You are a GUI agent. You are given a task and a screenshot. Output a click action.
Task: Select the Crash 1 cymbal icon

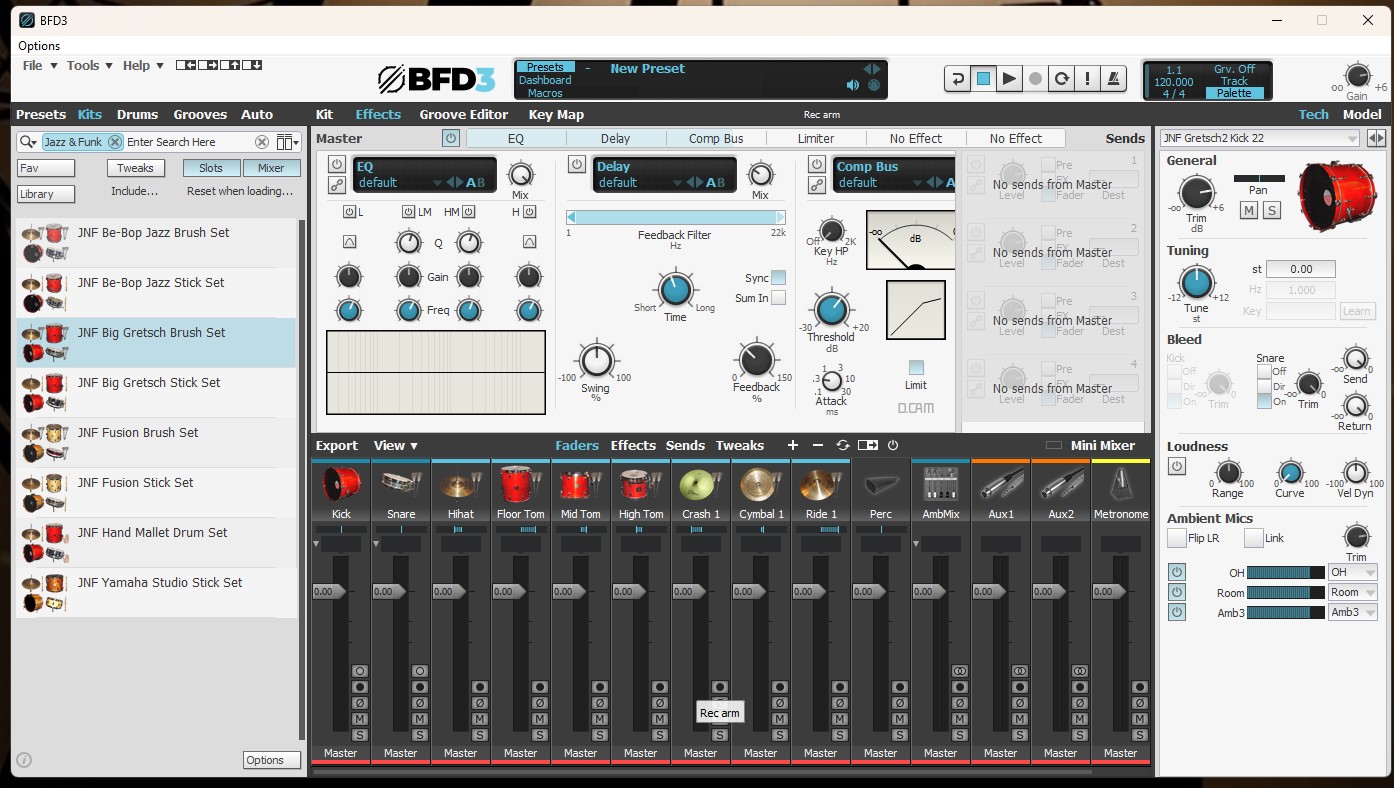701,486
